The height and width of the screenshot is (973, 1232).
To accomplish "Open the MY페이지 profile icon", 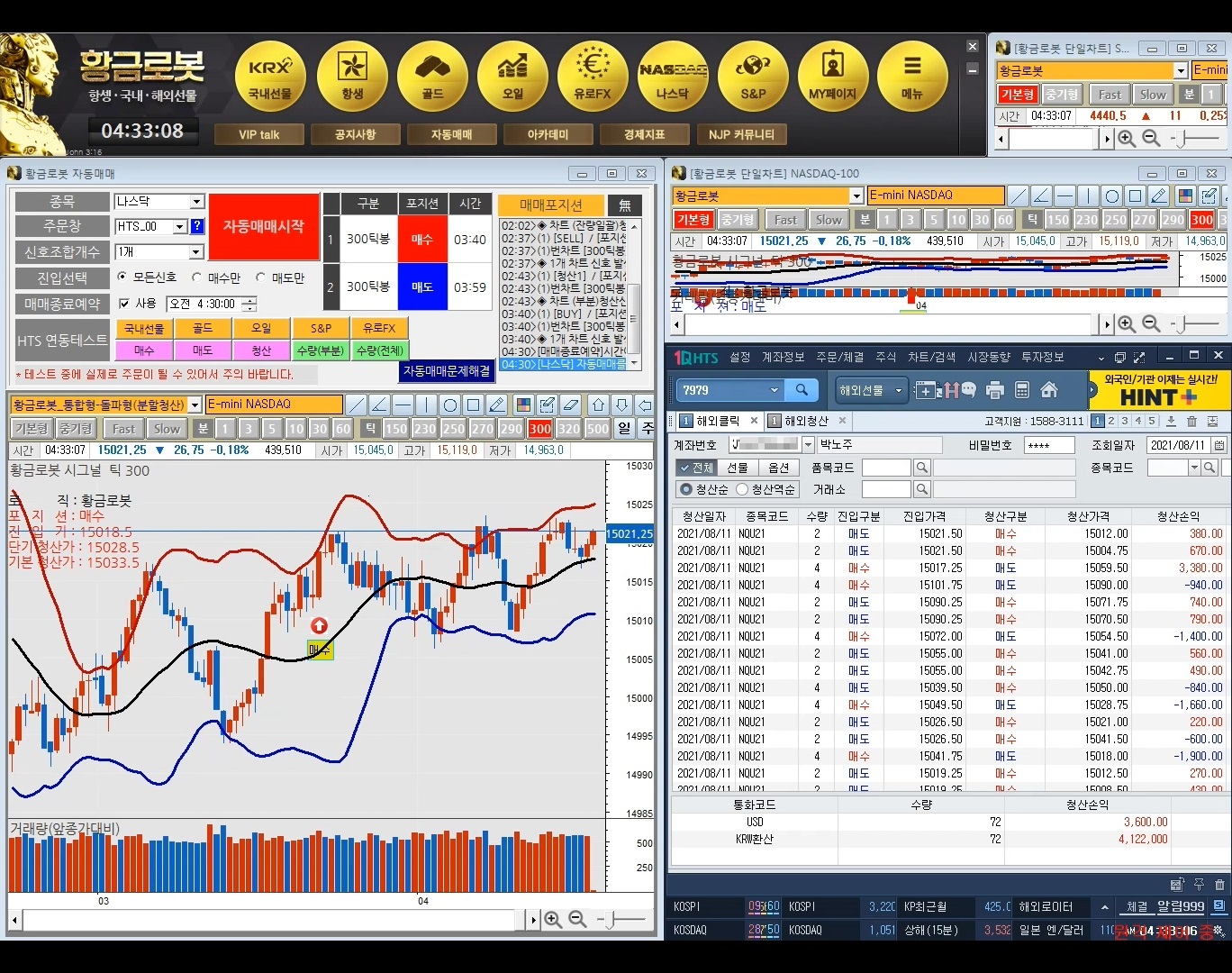I will pyautogui.click(x=833, y=76).
